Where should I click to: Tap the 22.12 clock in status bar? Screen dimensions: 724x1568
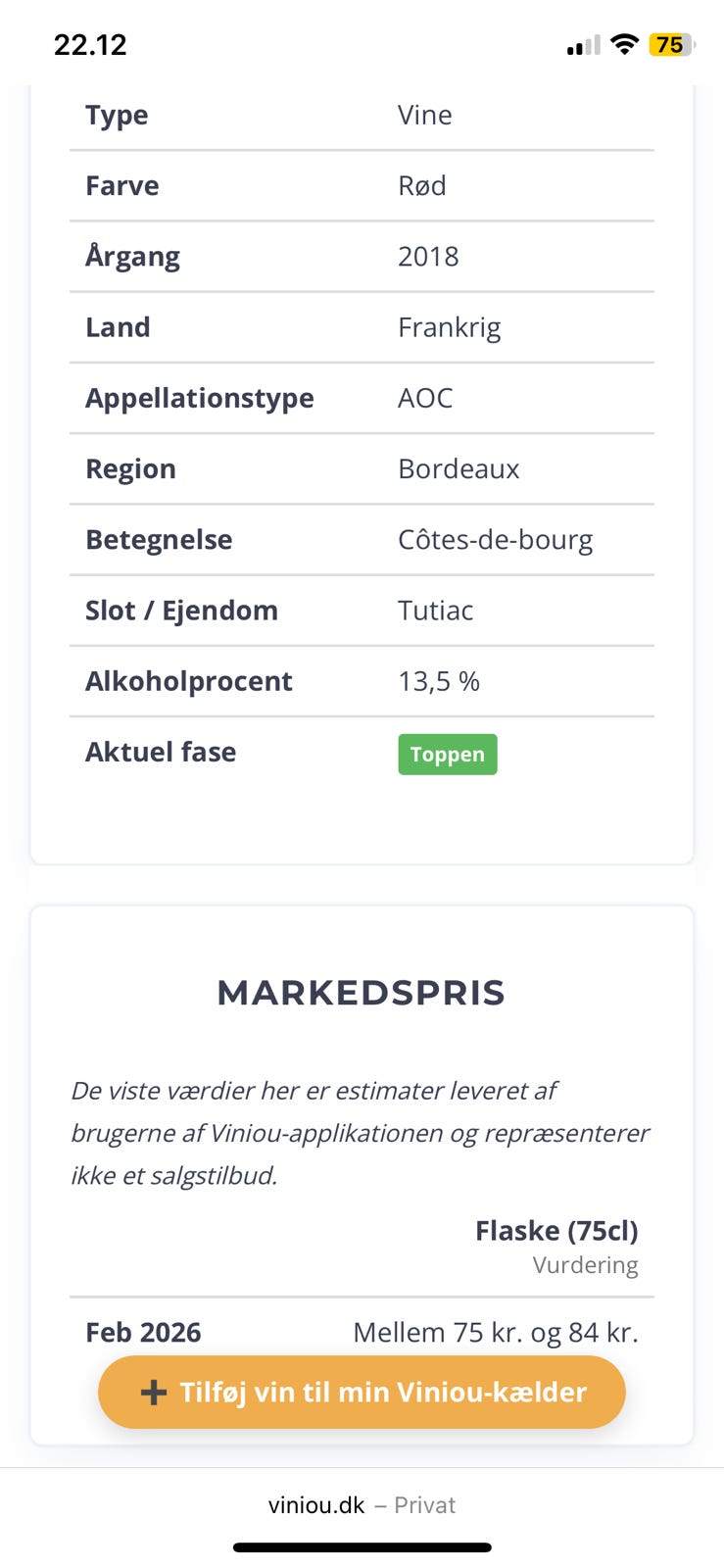pyautogui.click(x=90, y=45)
